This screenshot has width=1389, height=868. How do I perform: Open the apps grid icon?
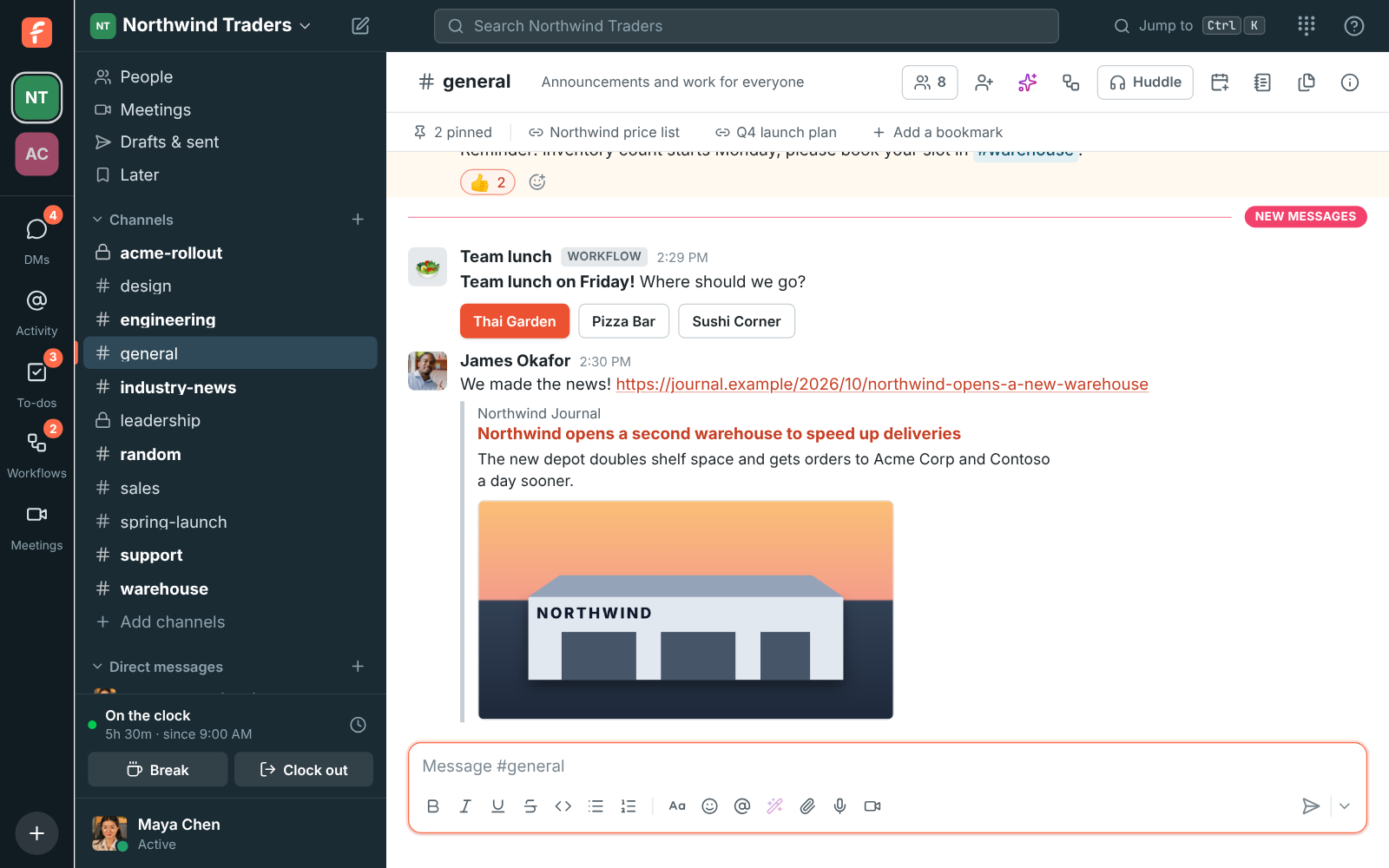[x=1307, y=26]
